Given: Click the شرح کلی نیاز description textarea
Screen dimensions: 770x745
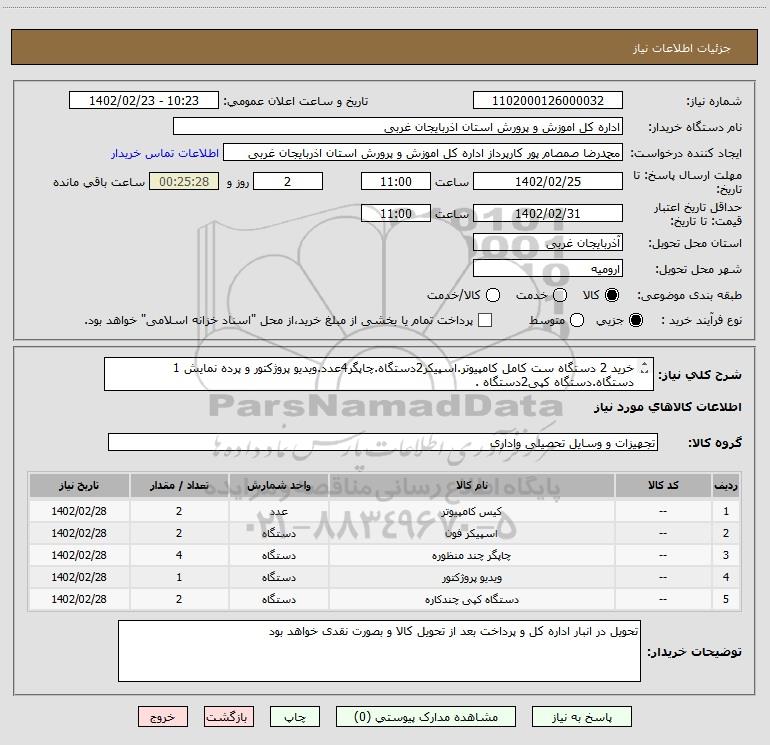Looking at the screenshot, I should pos(379,374).
